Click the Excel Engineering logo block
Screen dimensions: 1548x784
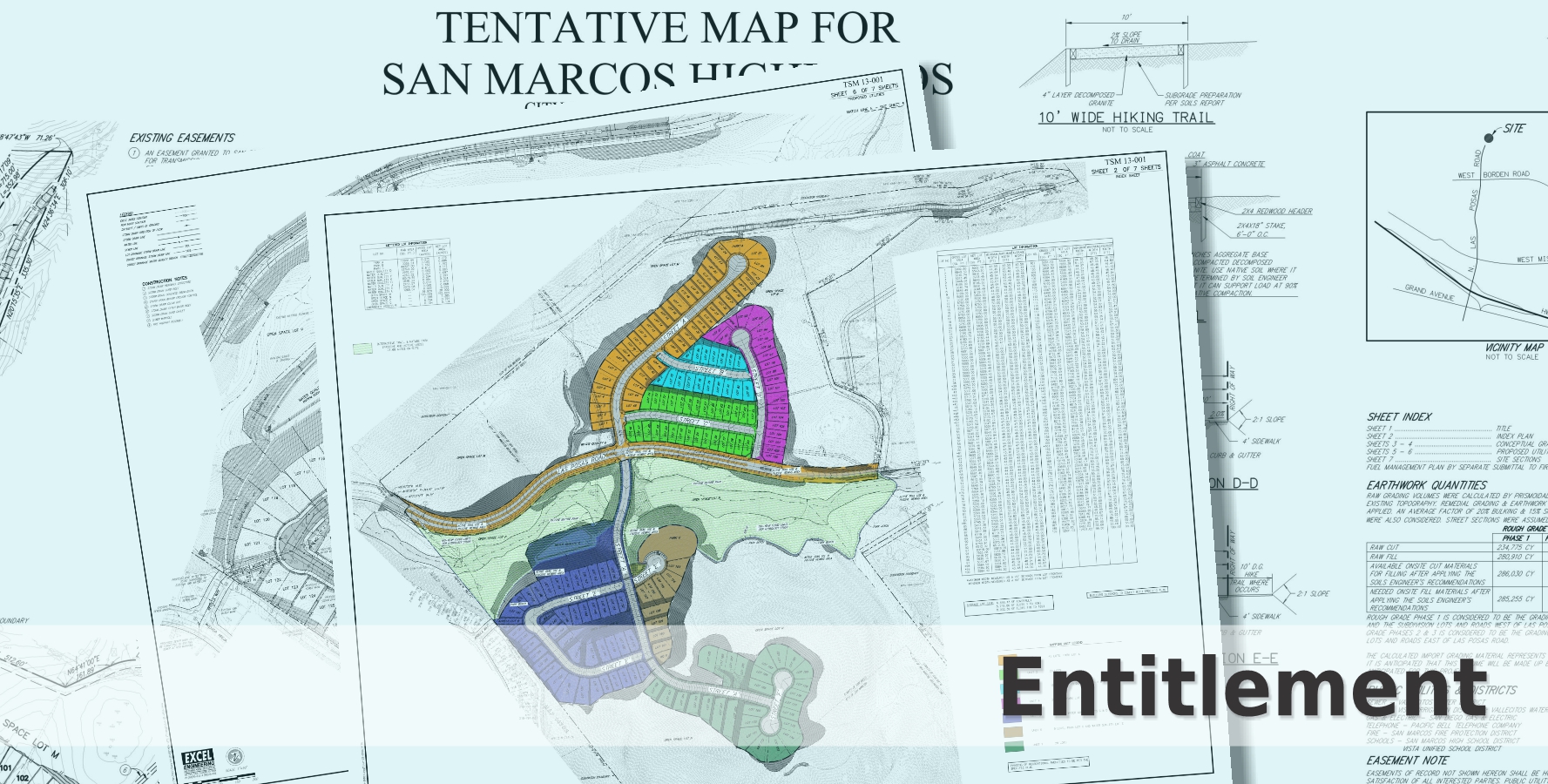point(198,764)
